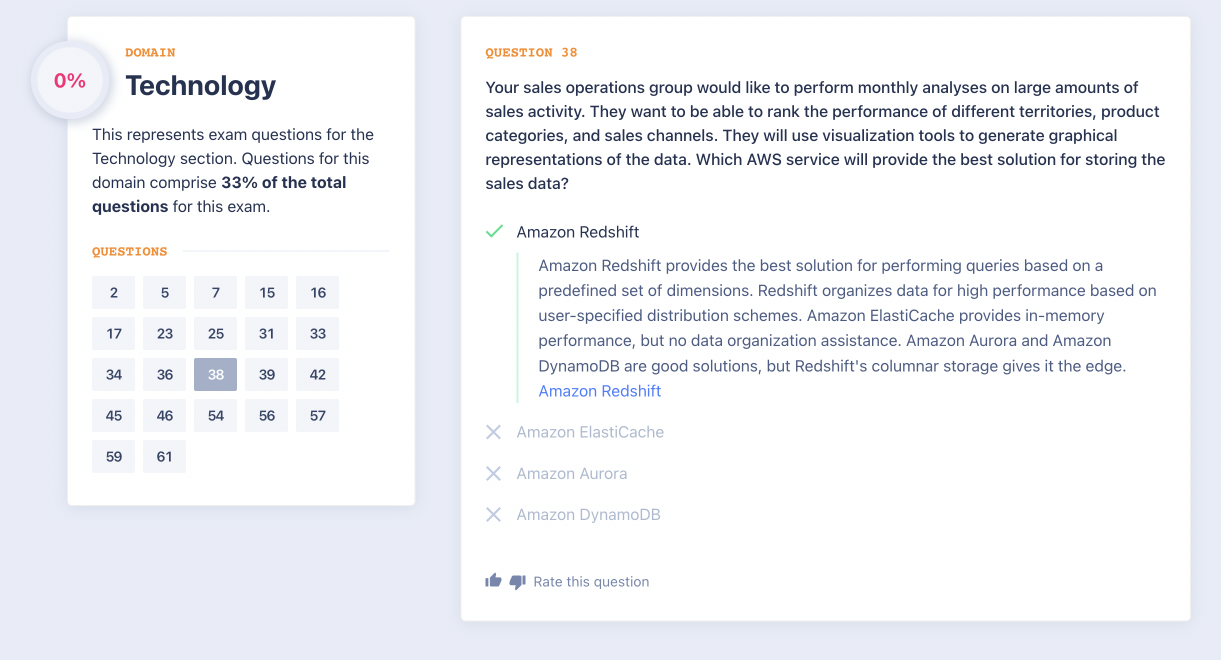This screenshot has height=660, width=1221.
Task: Open question 45 tile
Action: [x=114, y=415]
